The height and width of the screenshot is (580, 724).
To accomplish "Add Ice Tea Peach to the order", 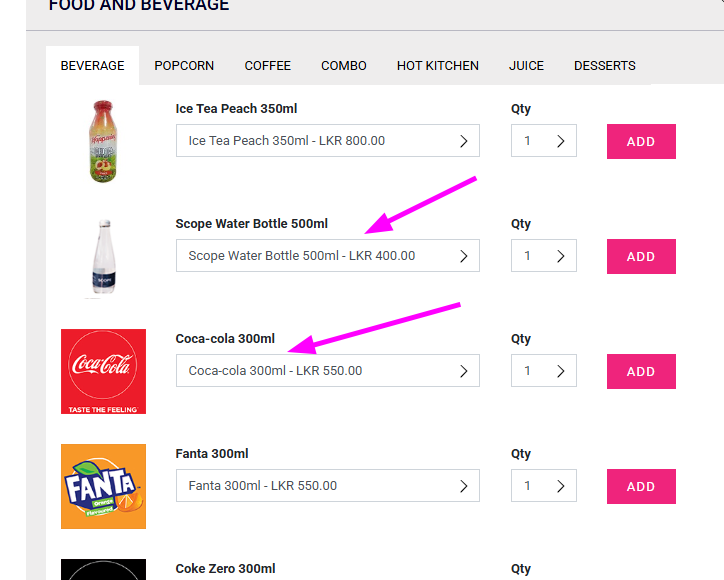I will tap(641, 141).
